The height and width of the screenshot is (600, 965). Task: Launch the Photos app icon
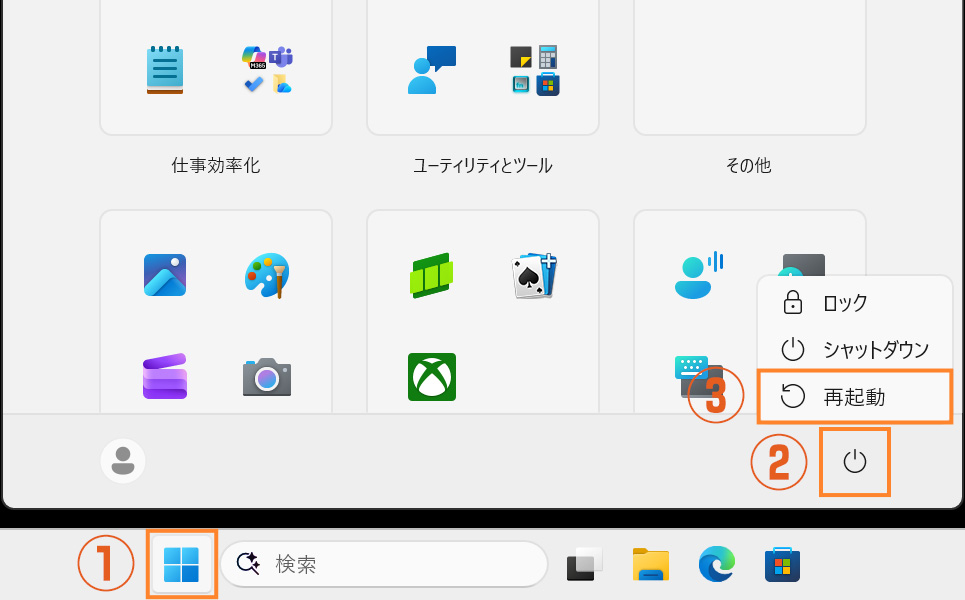165,275
